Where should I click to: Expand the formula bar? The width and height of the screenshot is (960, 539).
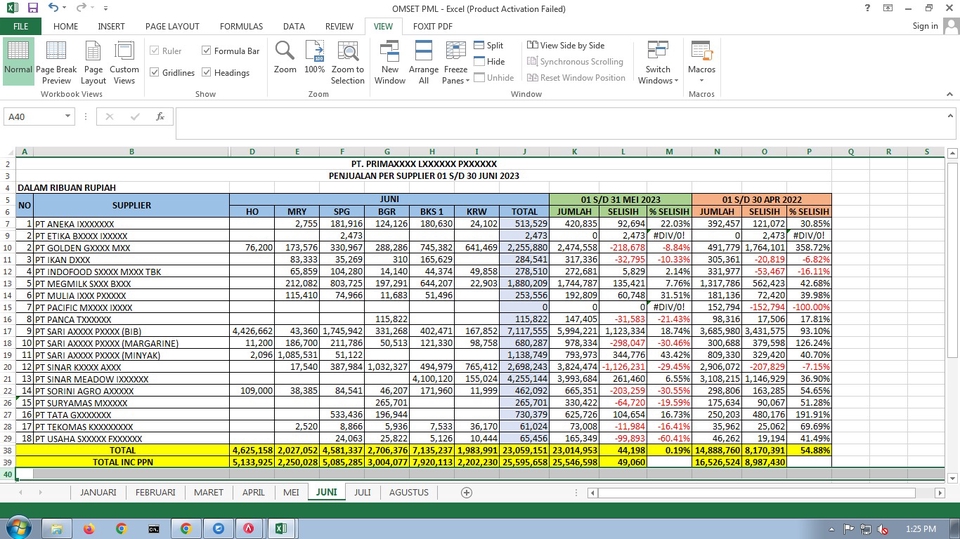(950, 115)
